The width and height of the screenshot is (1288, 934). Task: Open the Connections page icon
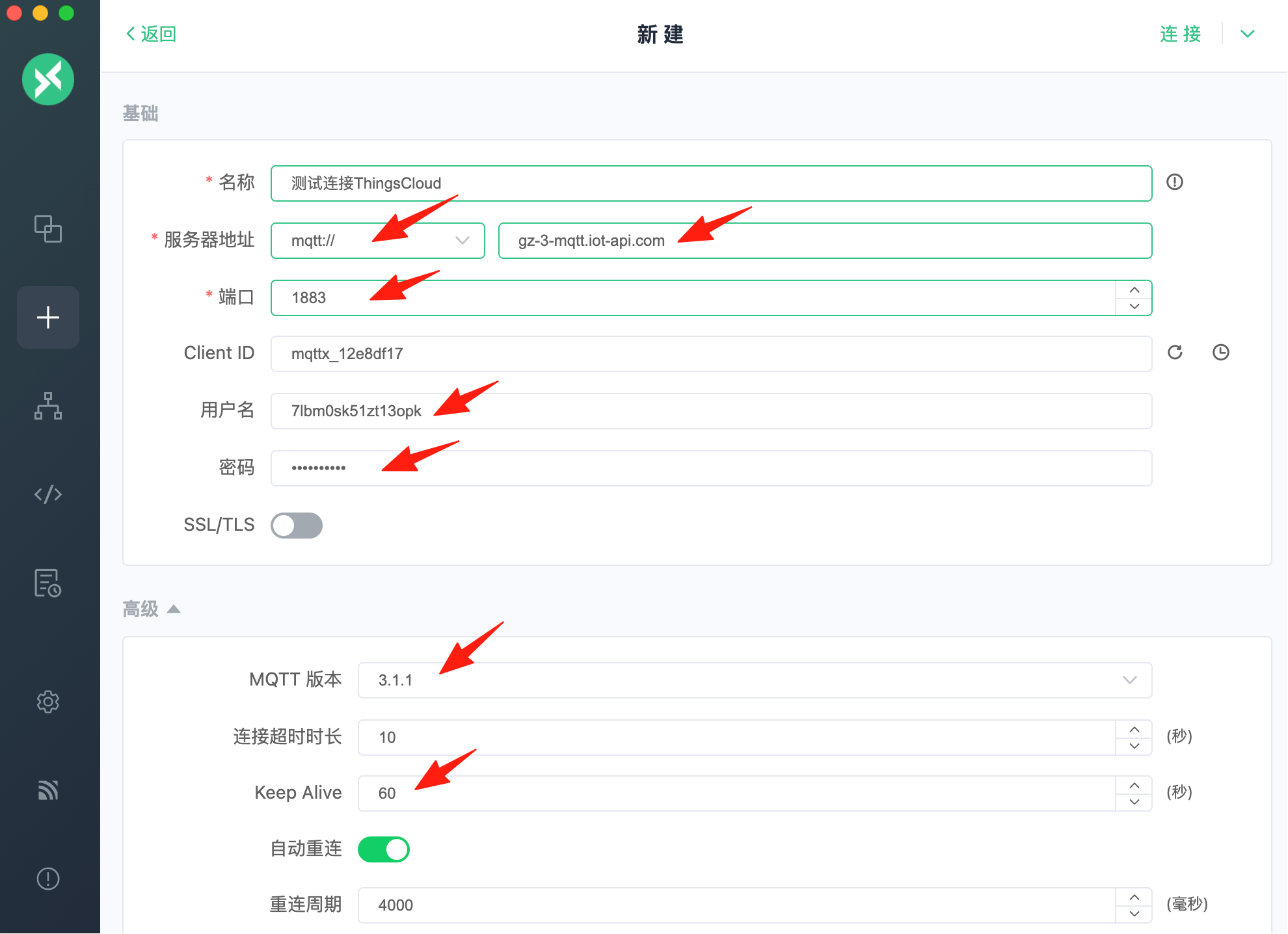[48, 229]
